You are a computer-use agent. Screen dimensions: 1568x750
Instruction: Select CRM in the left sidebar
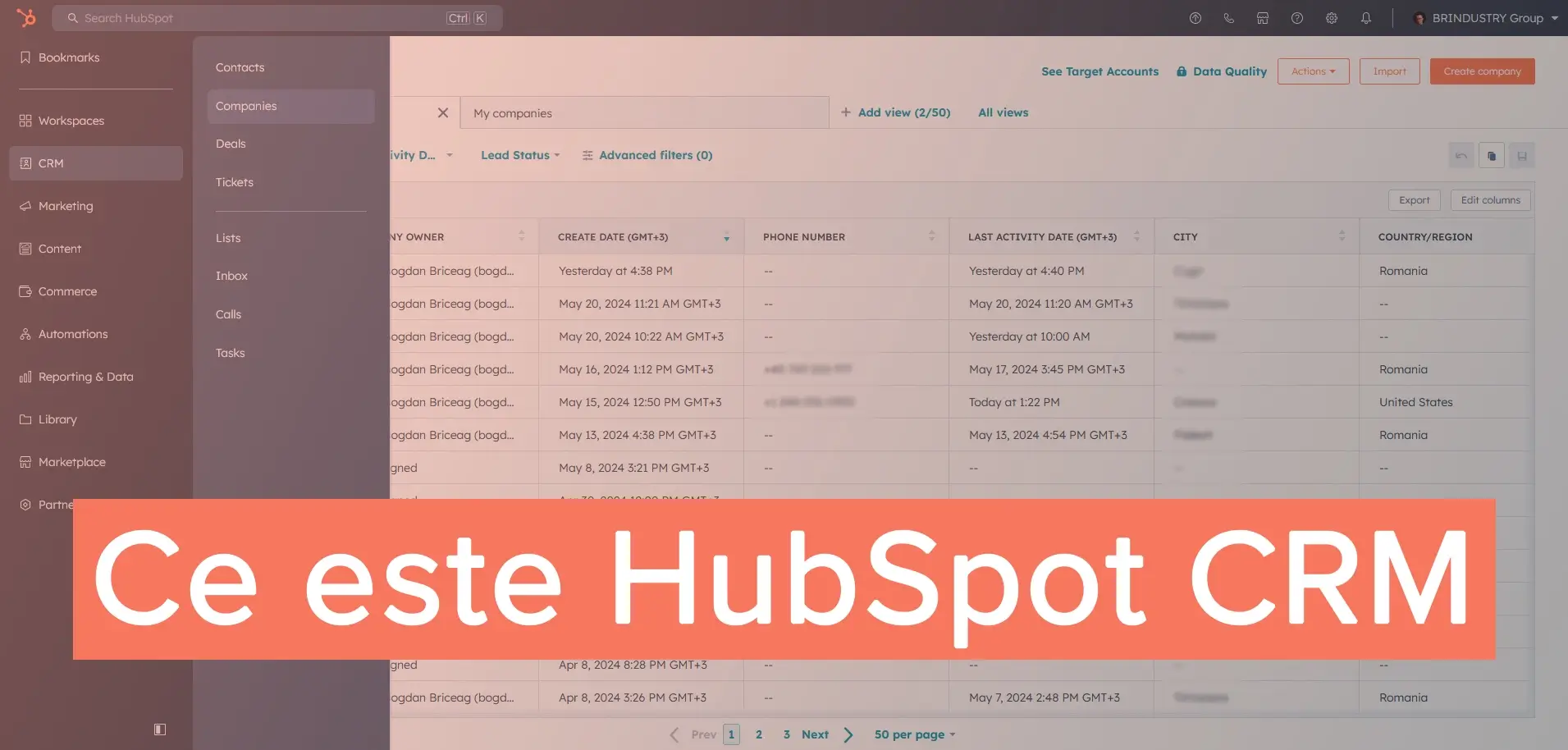tap(96, 163)
